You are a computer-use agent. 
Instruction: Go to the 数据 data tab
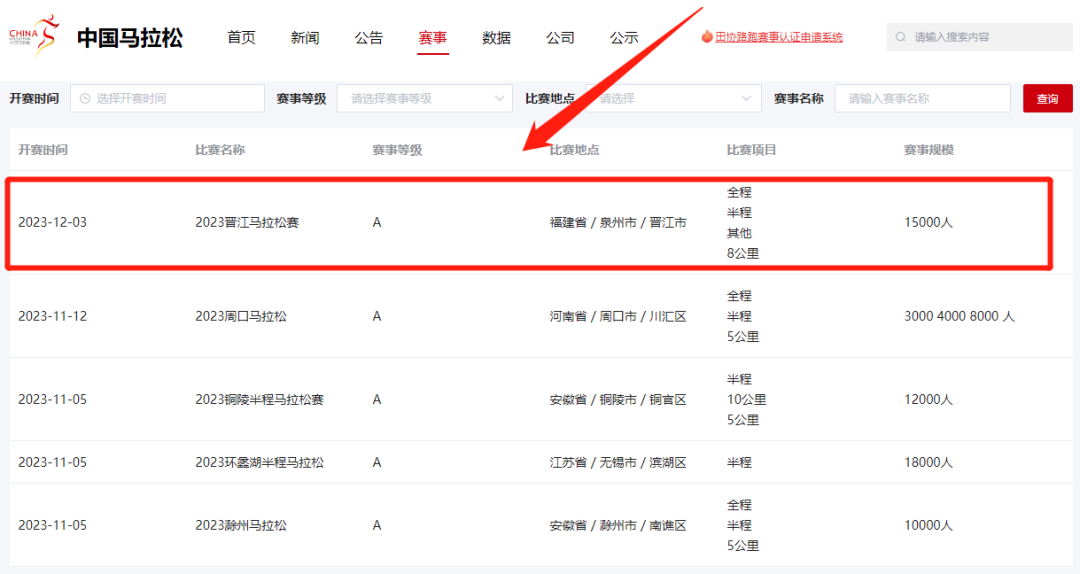(496, 38)
